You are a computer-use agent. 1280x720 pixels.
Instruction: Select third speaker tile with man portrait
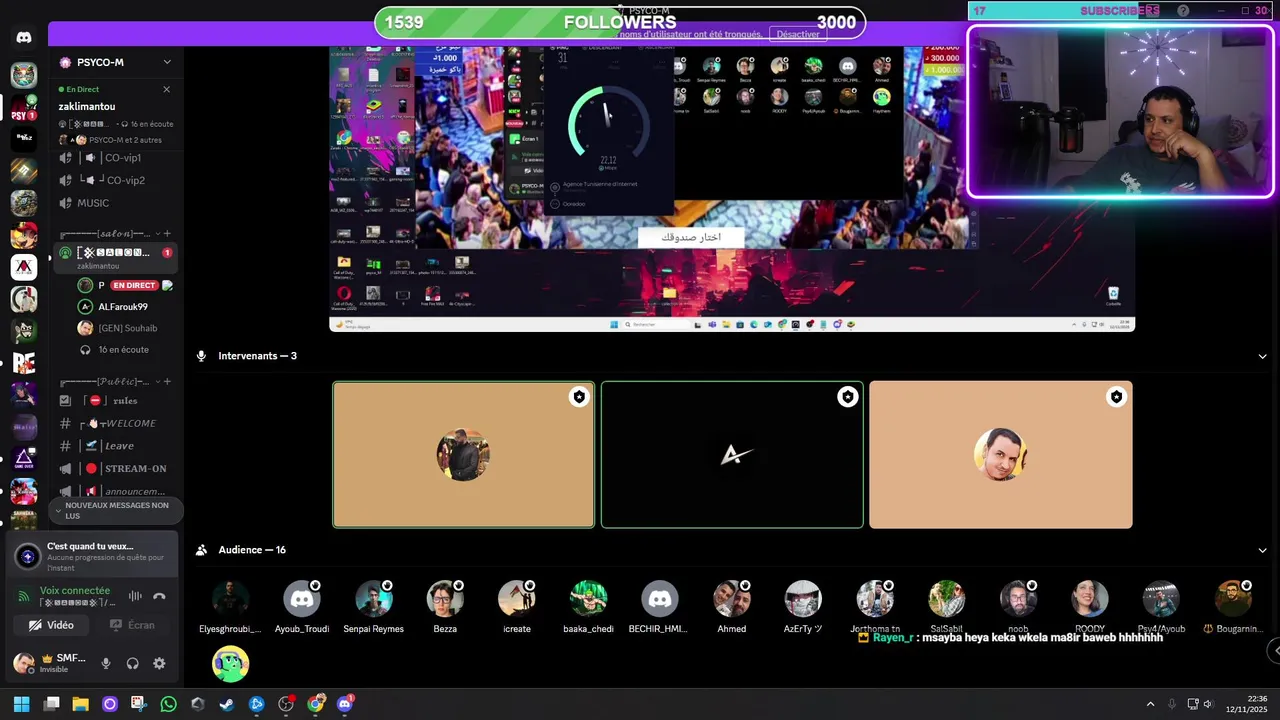point(1001,454)
